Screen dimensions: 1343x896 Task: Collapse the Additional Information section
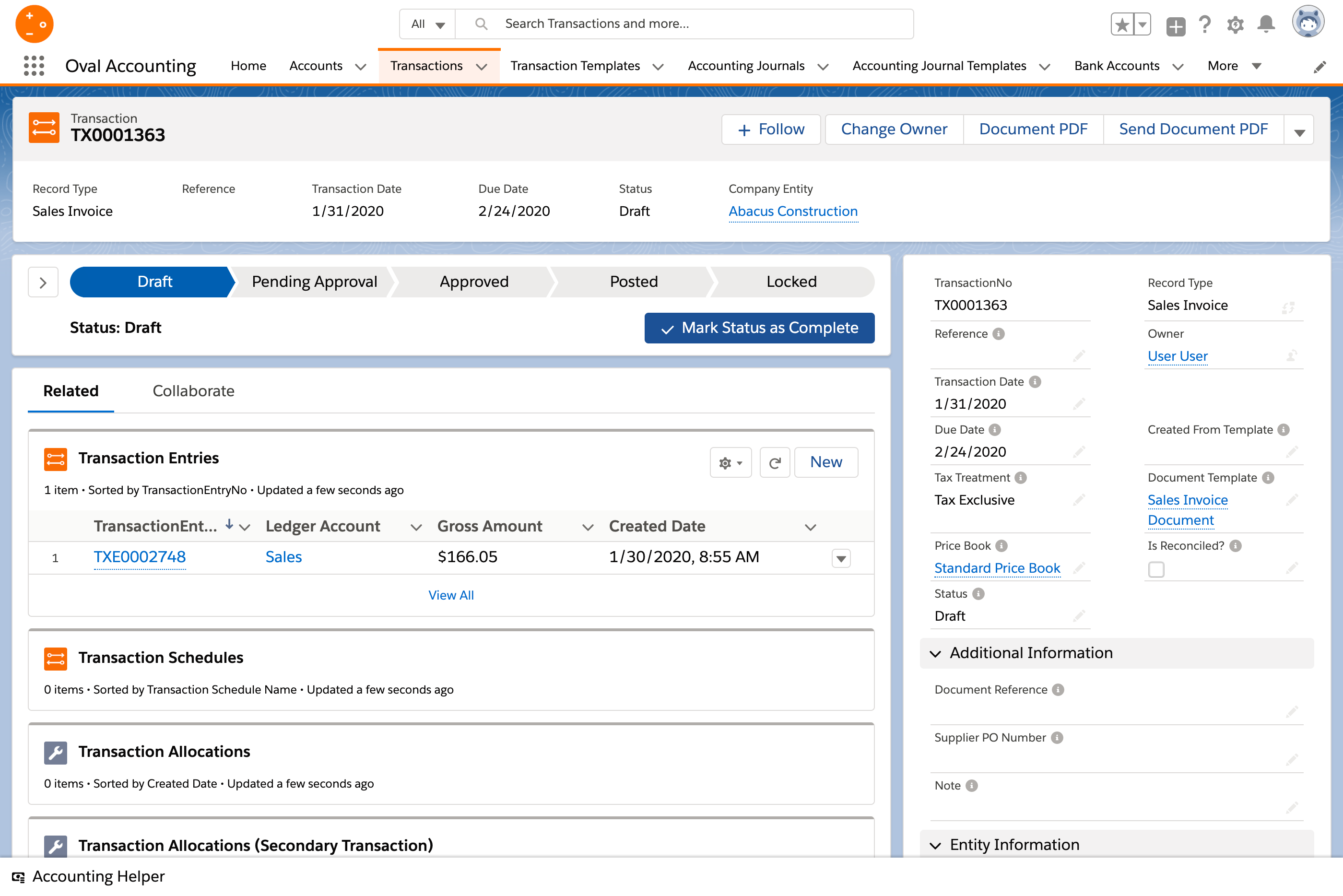coord(935,653)
